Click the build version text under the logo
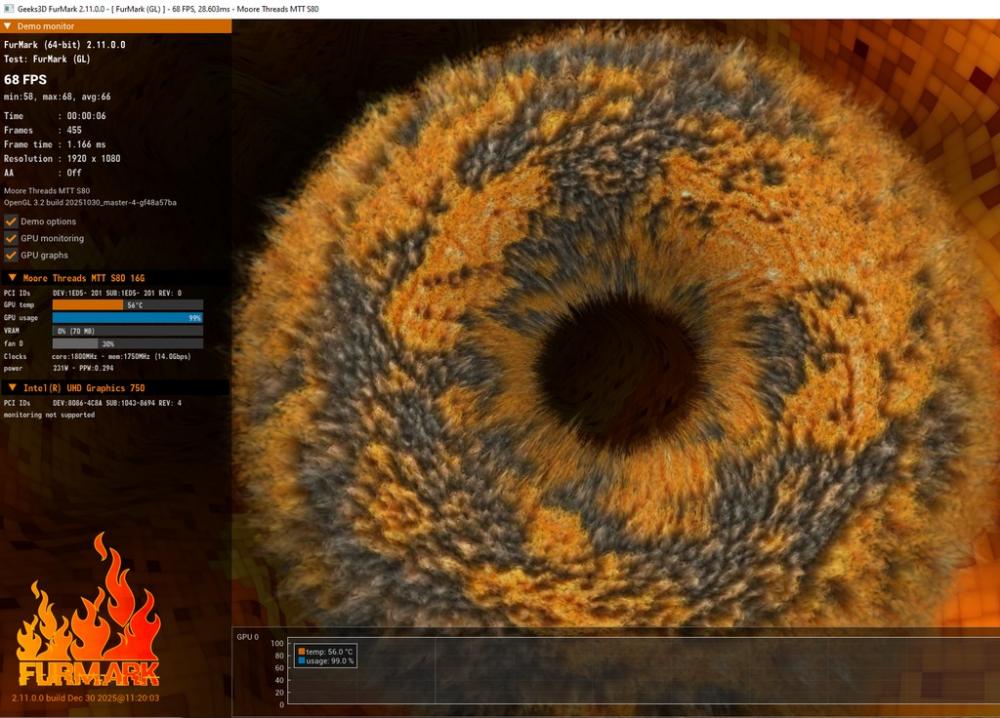The image size is (1000, 718). [x=85, y=698]
